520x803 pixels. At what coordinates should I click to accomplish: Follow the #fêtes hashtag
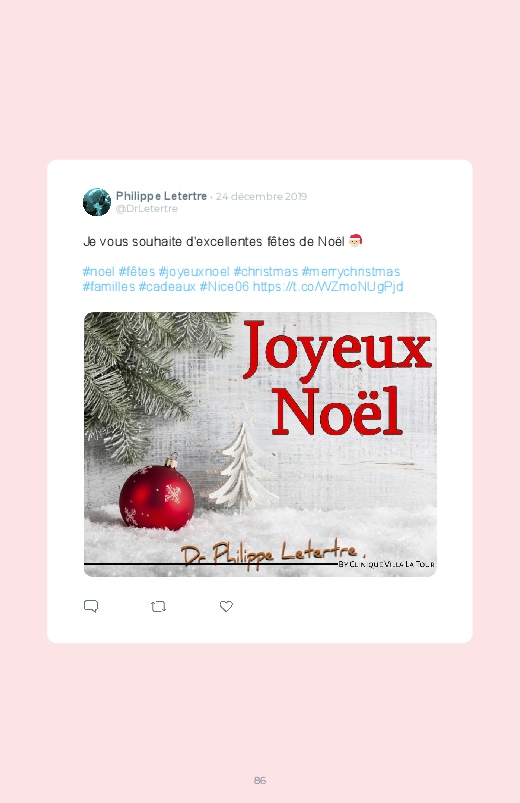pyautogui.click(x=137, y=271)
